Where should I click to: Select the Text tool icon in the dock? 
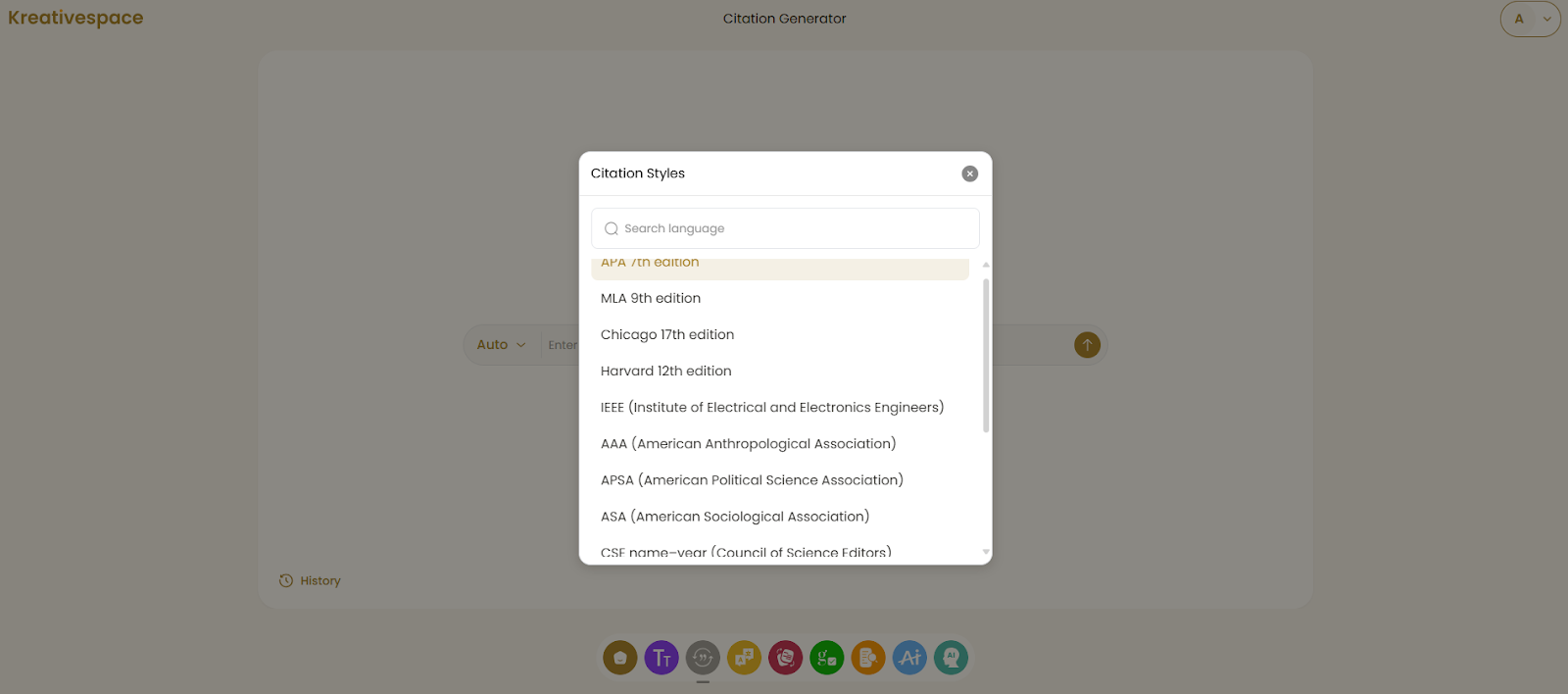click(x=661, y=657)
